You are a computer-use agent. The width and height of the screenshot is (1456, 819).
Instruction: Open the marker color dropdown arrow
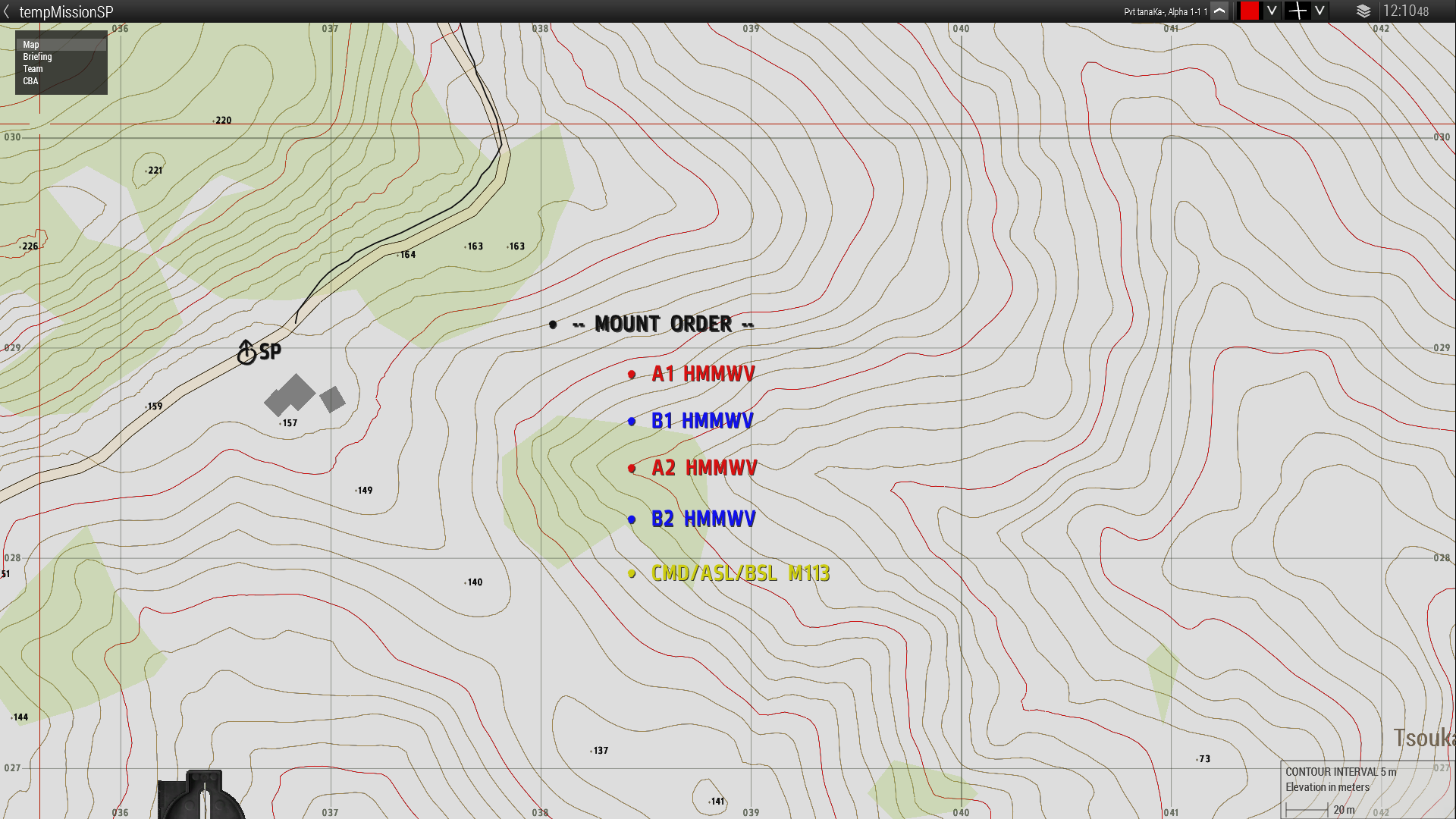(1272, 11)
